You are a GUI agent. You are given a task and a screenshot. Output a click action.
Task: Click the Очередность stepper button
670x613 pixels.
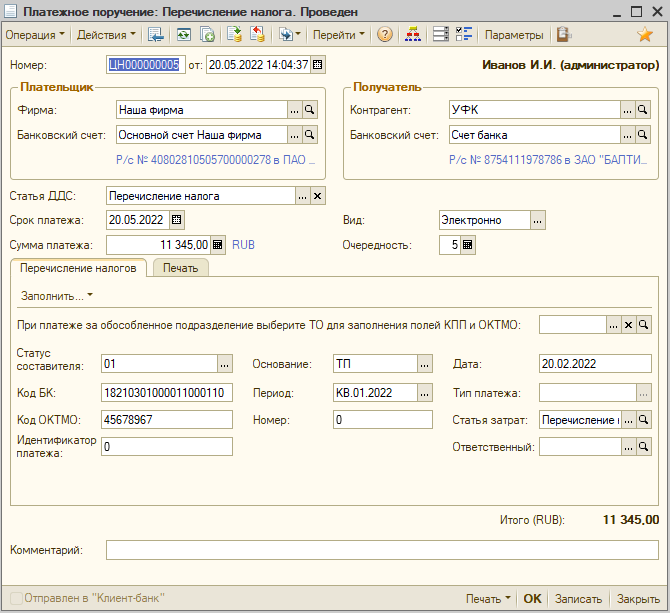[468, 245]
